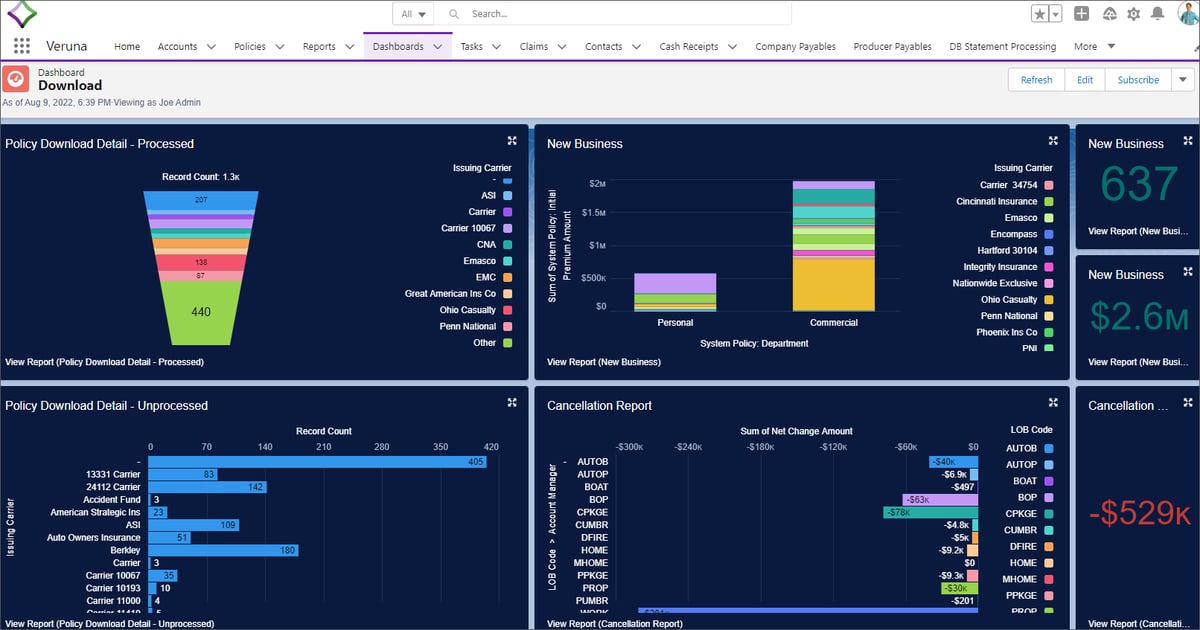Open the More navigation dropdown

pos(1094,46)
